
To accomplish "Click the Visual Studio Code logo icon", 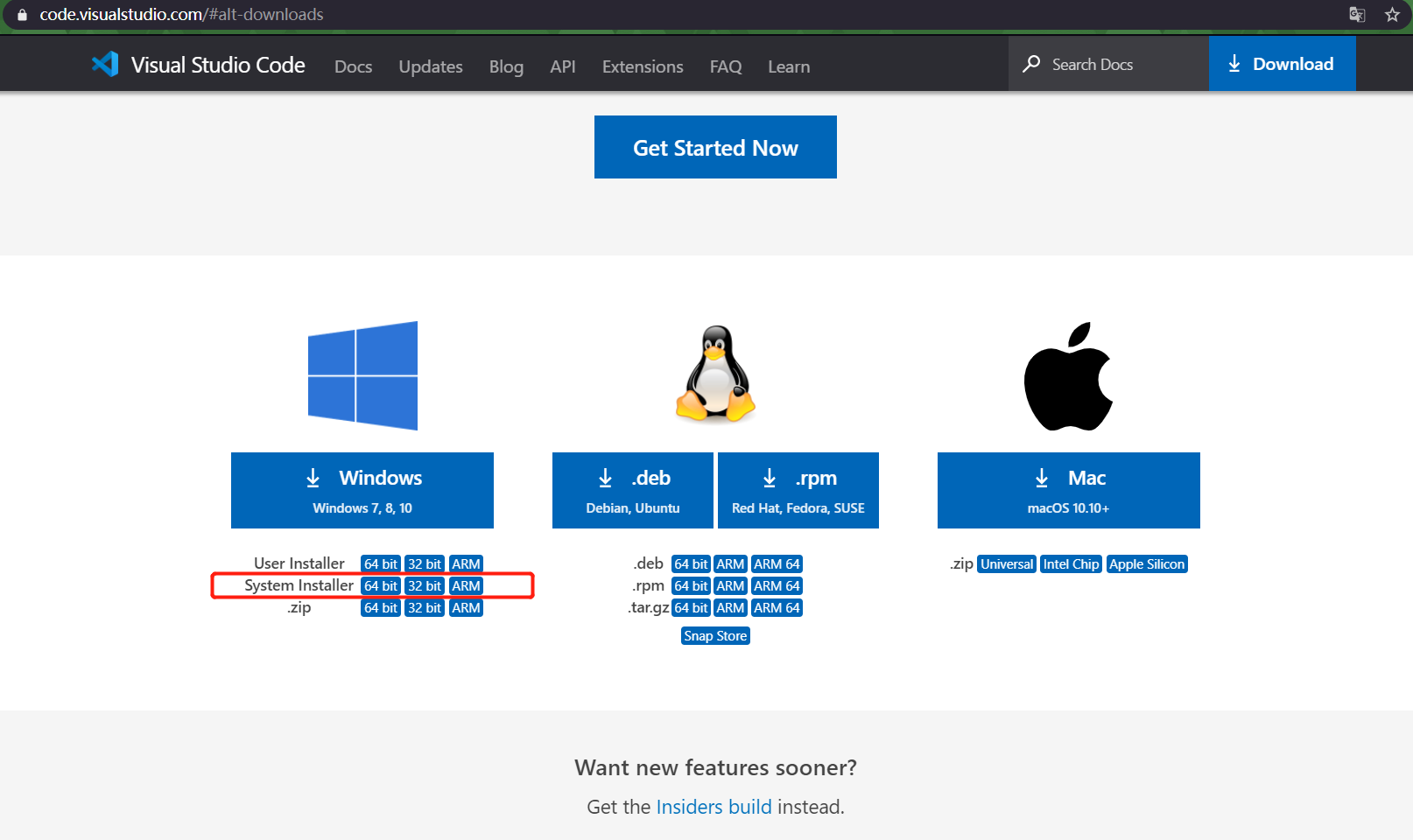I will (105, 64).
